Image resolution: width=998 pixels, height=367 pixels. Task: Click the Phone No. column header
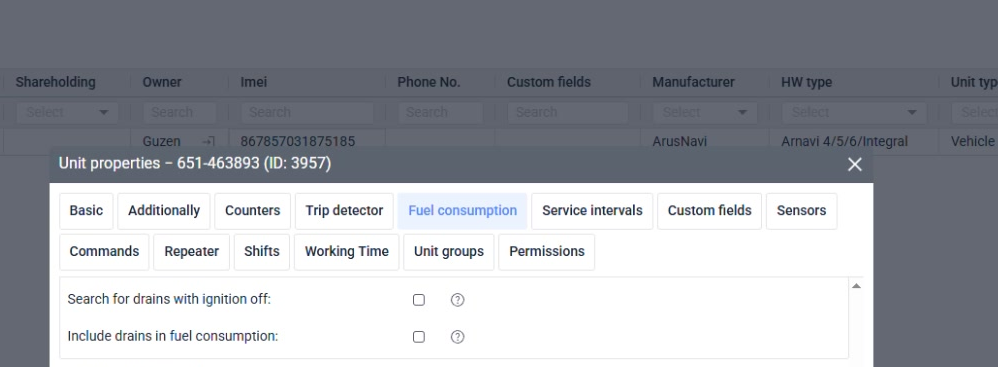(428, 82)
